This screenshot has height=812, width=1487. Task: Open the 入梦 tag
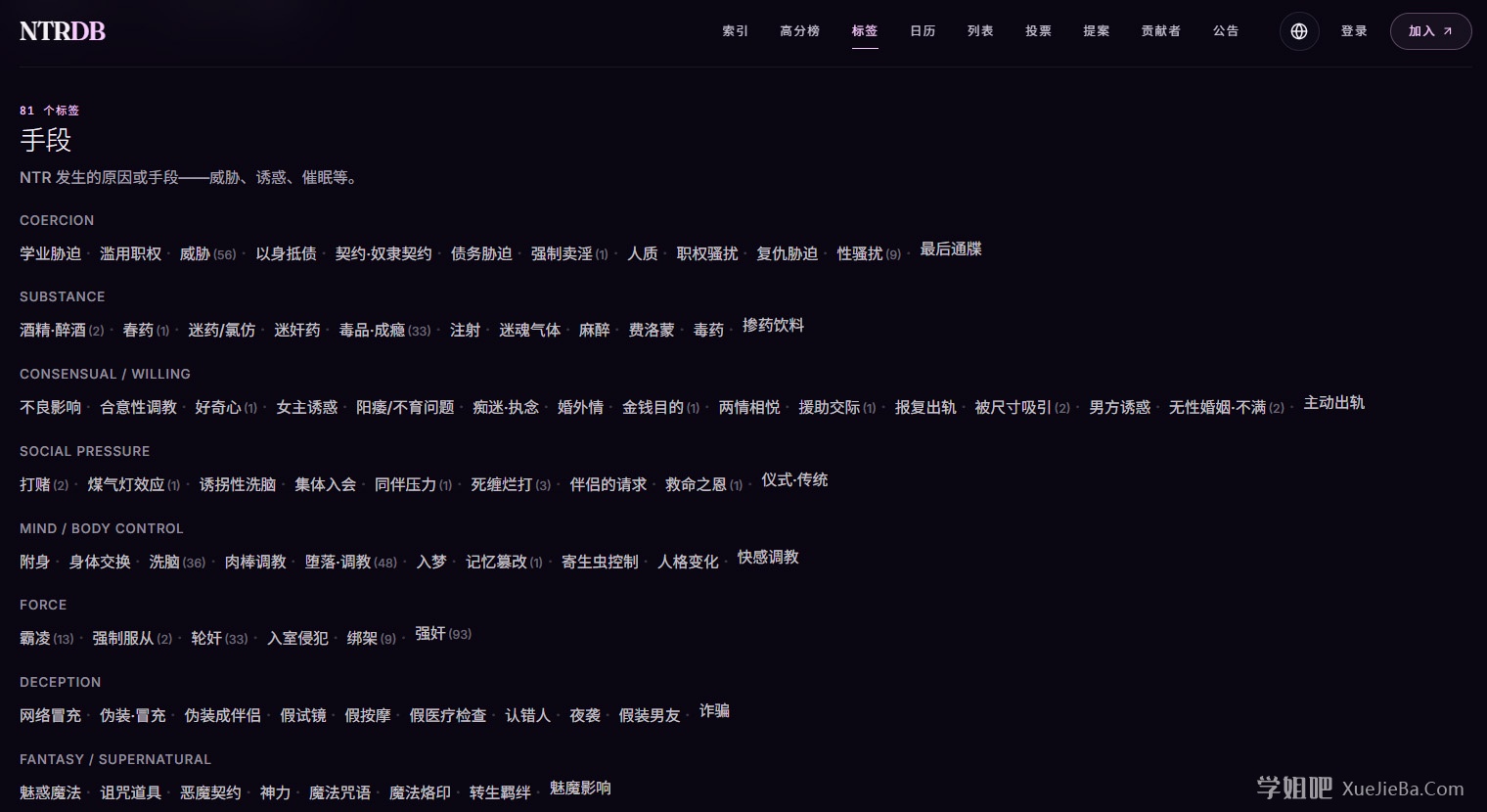431,562
